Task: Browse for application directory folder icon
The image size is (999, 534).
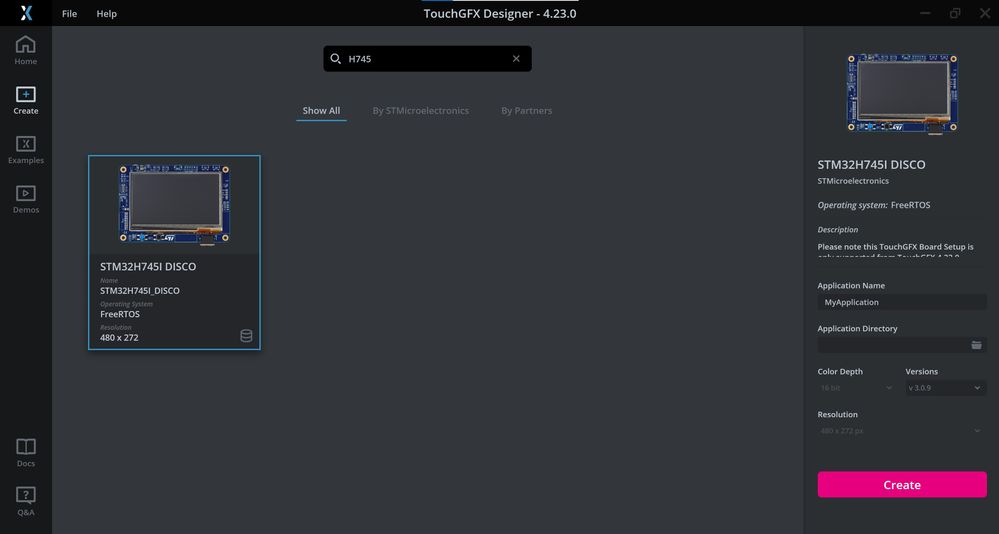Action: [976, 345]
